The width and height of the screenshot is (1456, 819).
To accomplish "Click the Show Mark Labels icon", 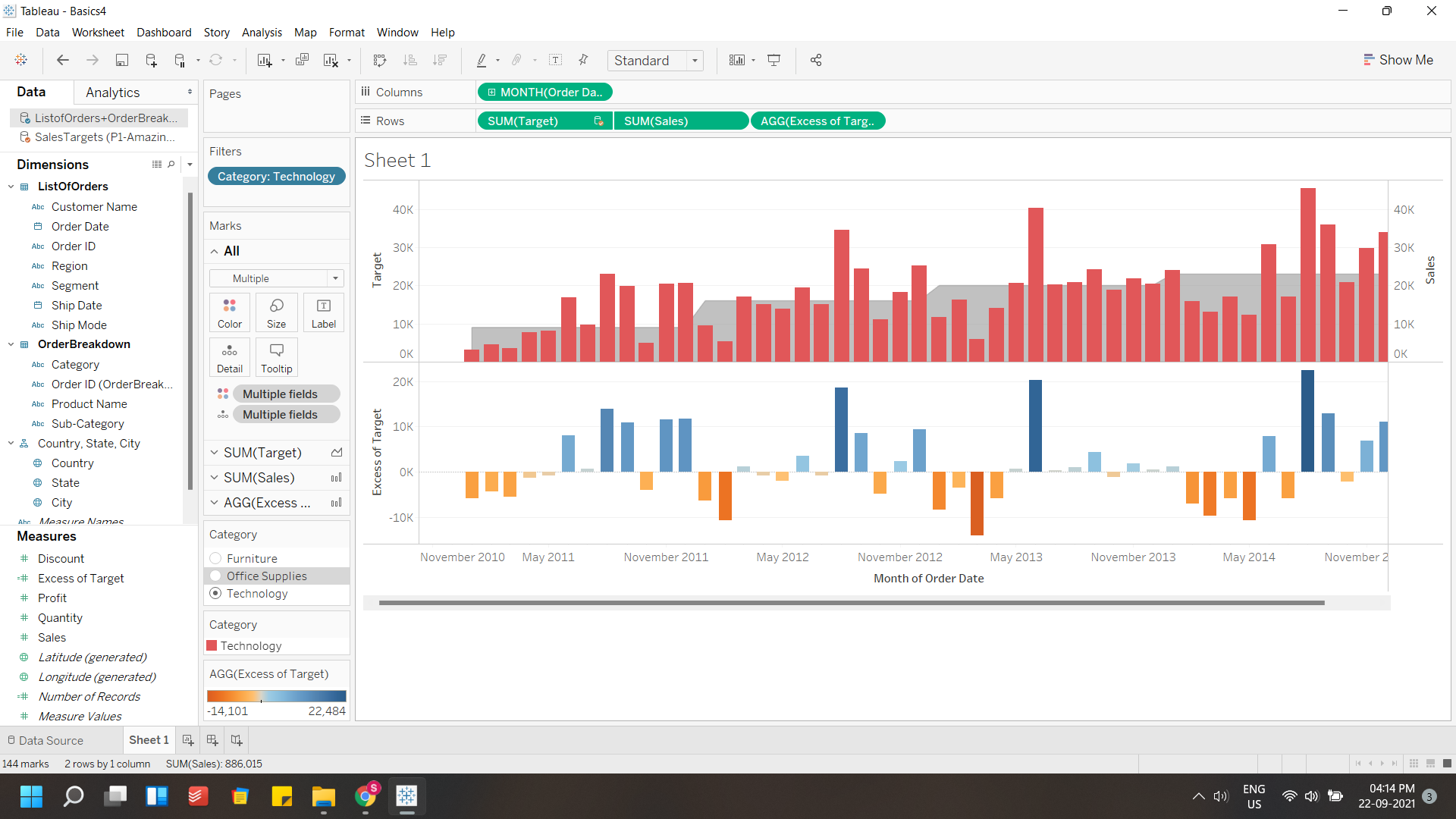I will click(x=555, y=60).
